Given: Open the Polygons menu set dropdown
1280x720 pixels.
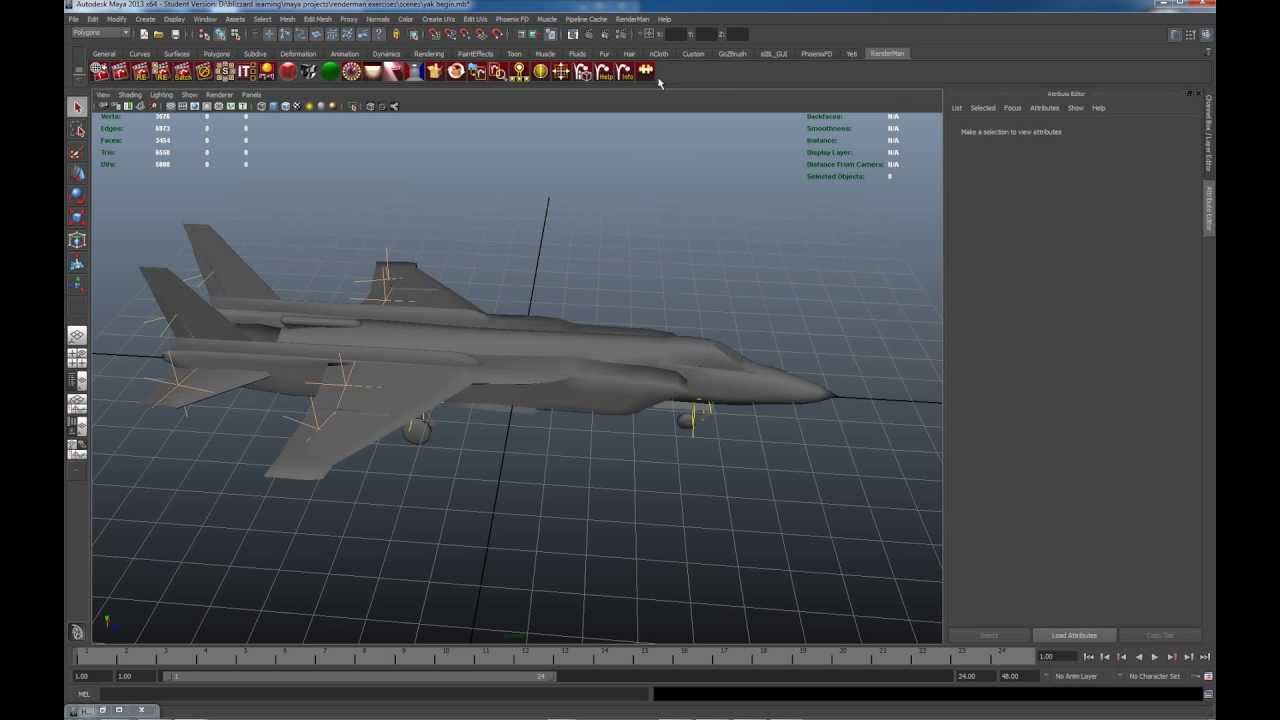Looking at the screenshot, I should (x=100, y=33).
